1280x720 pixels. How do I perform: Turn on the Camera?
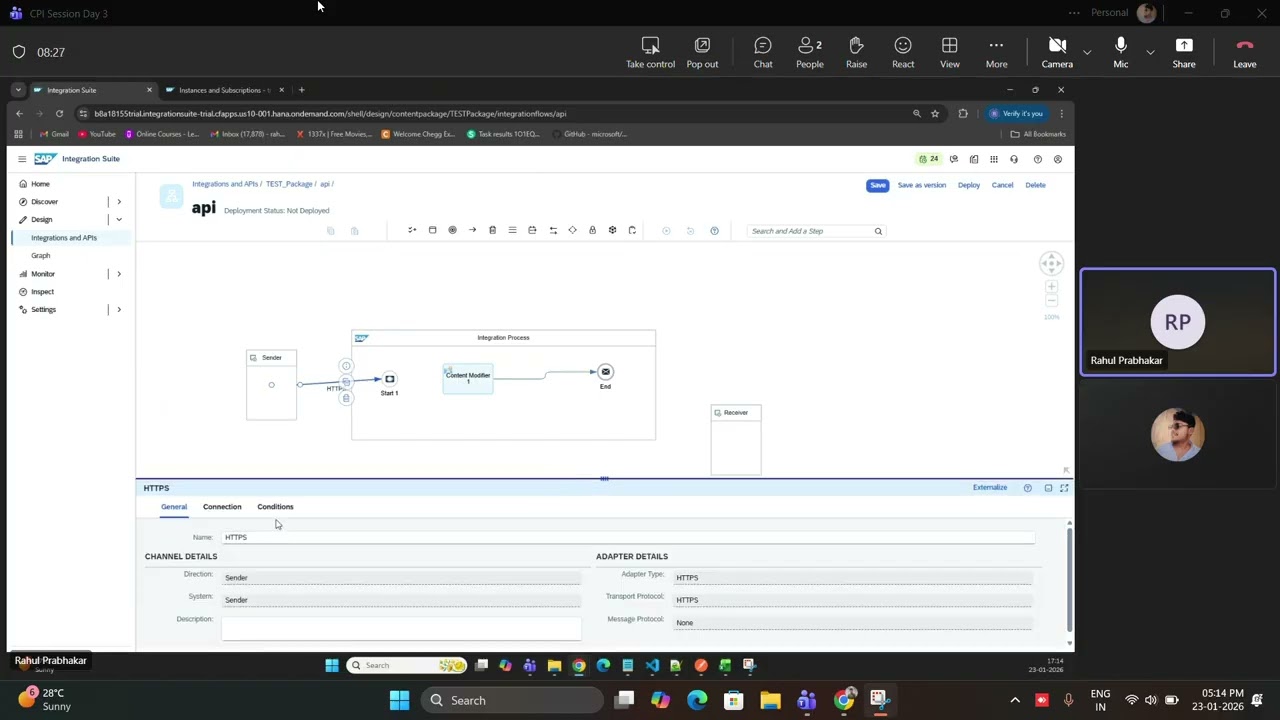pos(1057,52)
